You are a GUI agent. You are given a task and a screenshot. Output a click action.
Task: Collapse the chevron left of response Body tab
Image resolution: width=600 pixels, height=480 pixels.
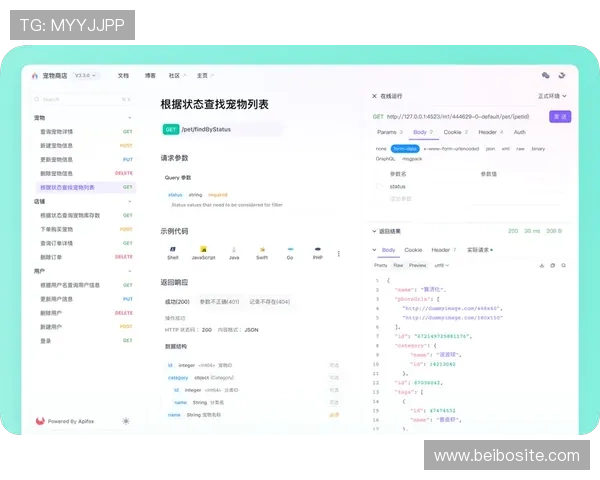point(374,250)
